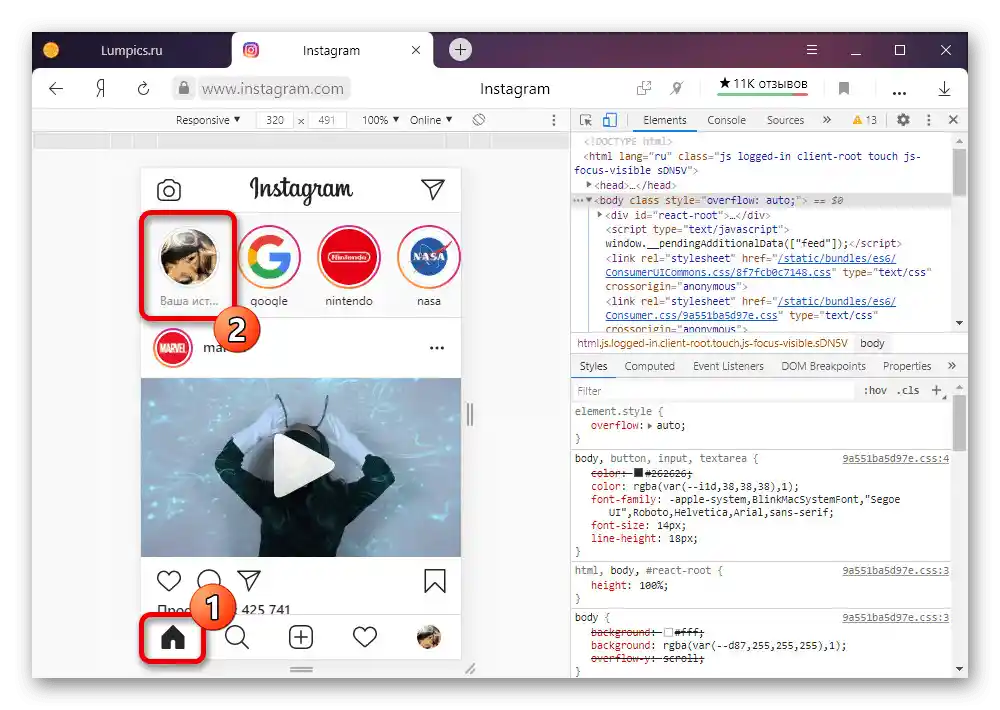The image size is (1000, 710).
Task: Switch to the Console panel
Action: (726, 120)
